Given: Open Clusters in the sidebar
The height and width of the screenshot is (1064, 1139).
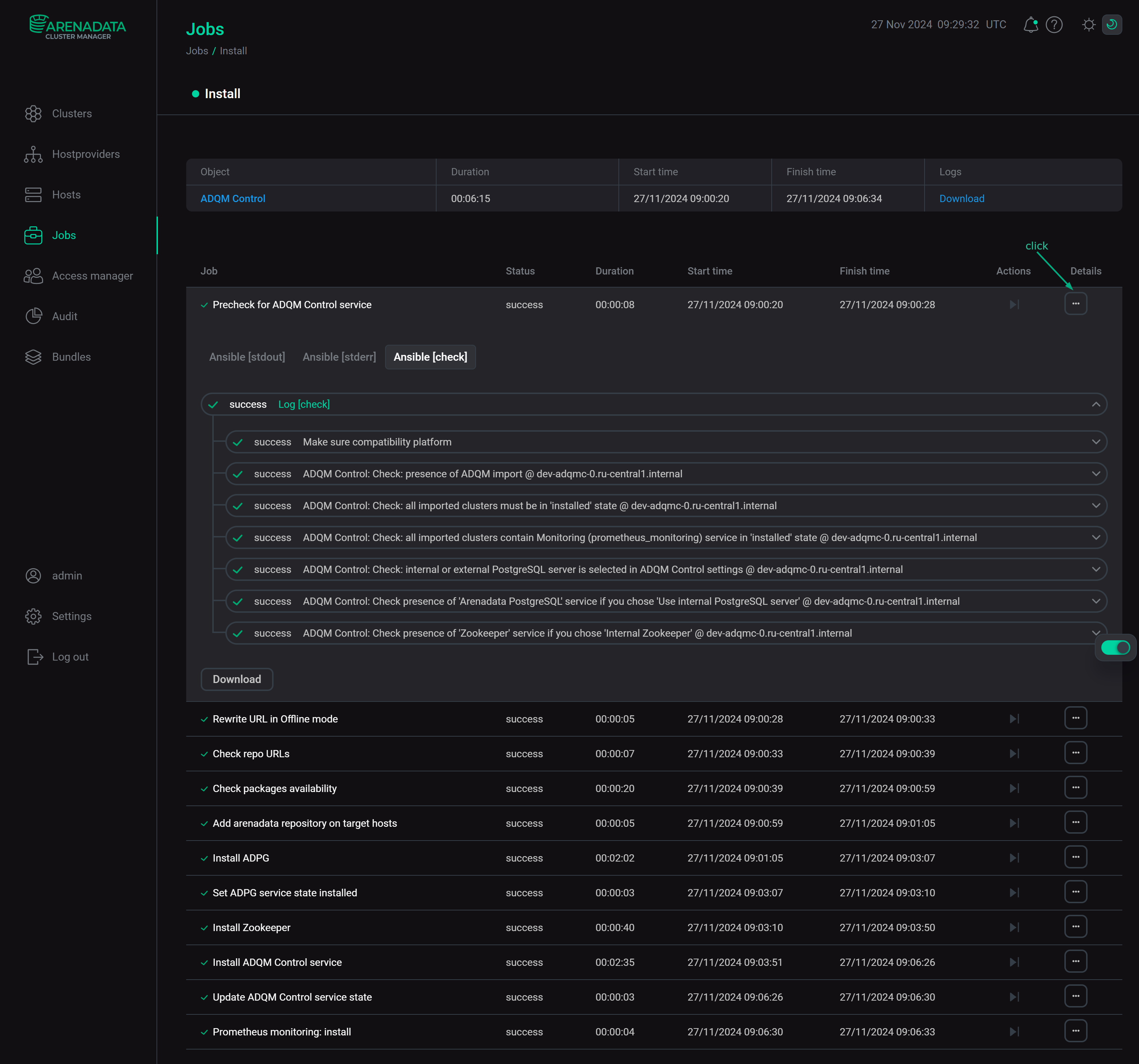Looking at the screenshot, I should click(x=72, y=113).
